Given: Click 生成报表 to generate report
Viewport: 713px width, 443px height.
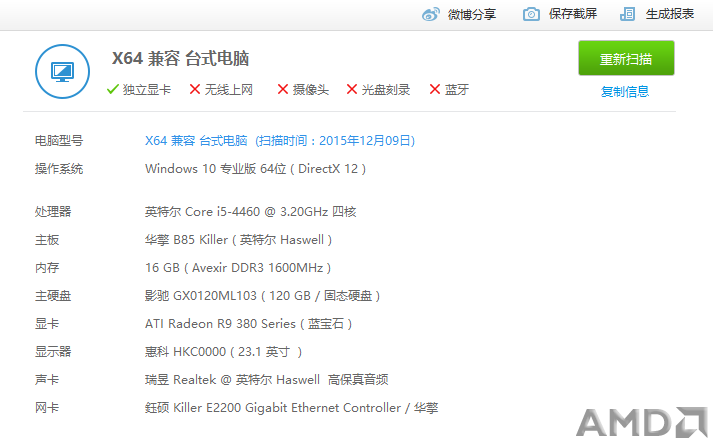Looking at the screenshot, I should (670, 14).
